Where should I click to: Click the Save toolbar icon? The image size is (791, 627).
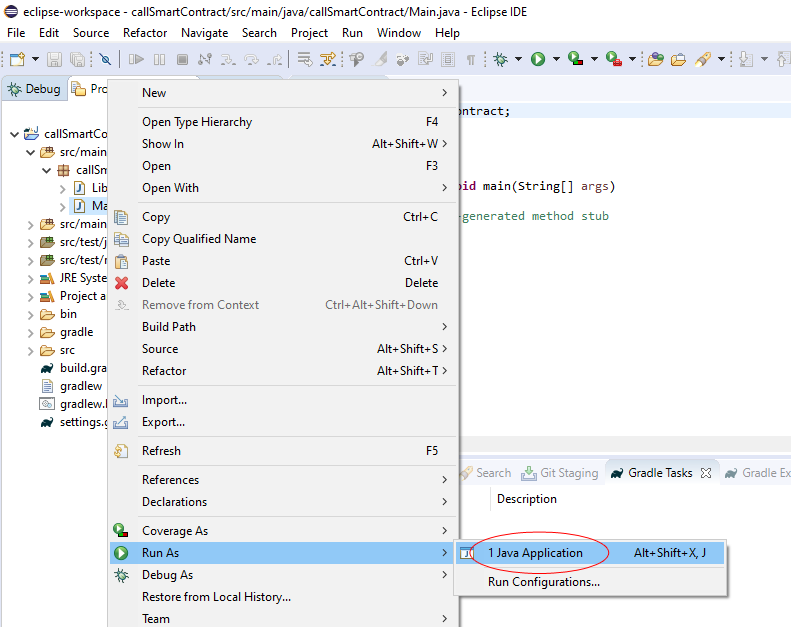pos(54,59)
